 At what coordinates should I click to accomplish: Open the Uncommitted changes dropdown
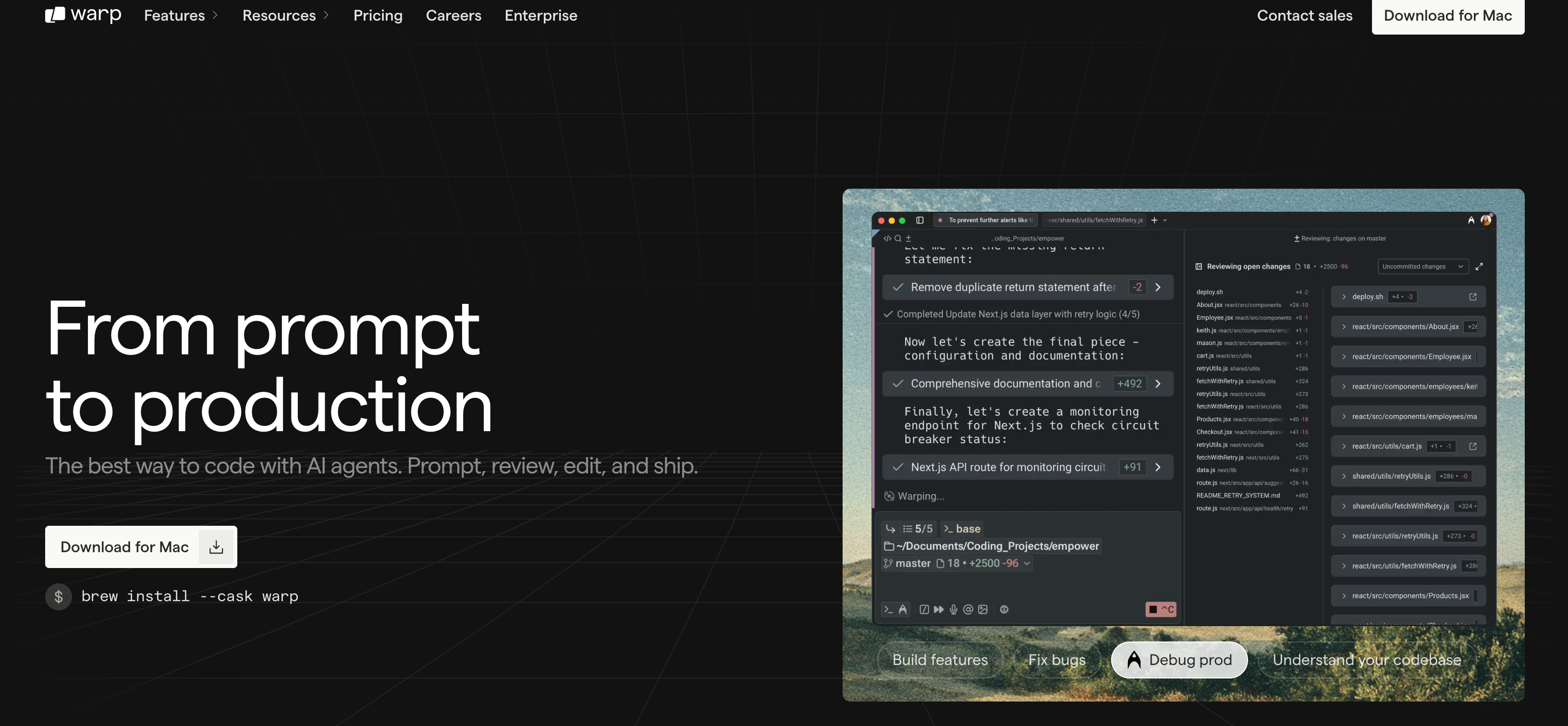tap(1422, 266)
